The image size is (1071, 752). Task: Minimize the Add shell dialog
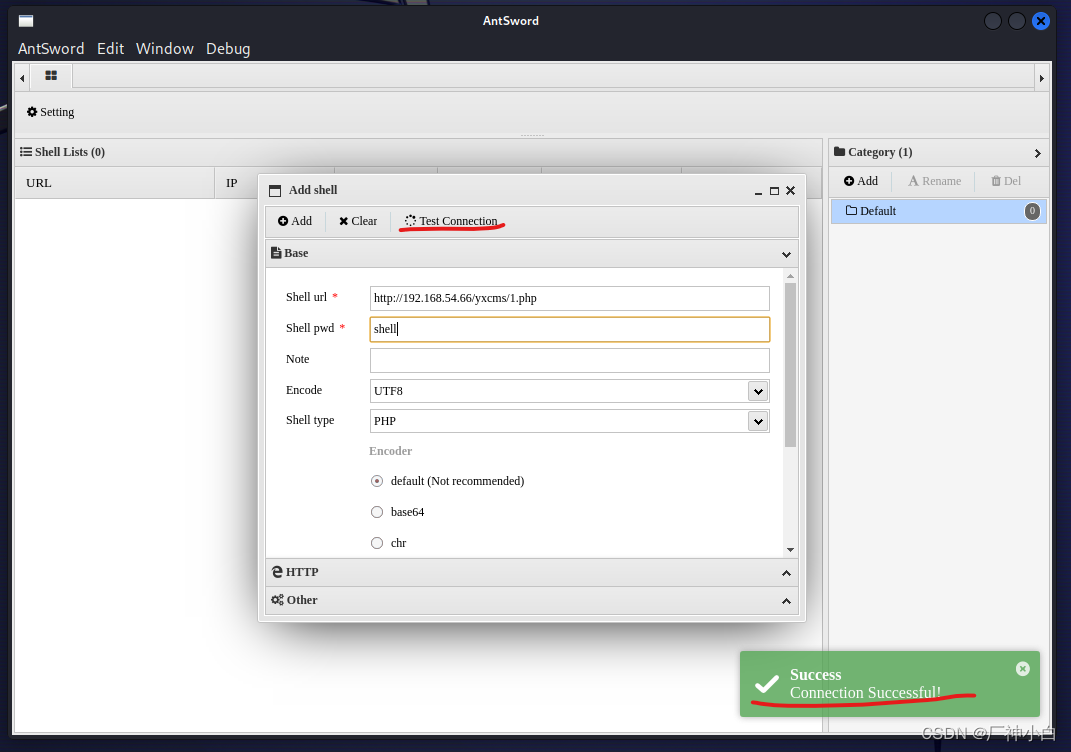point(758,191)
